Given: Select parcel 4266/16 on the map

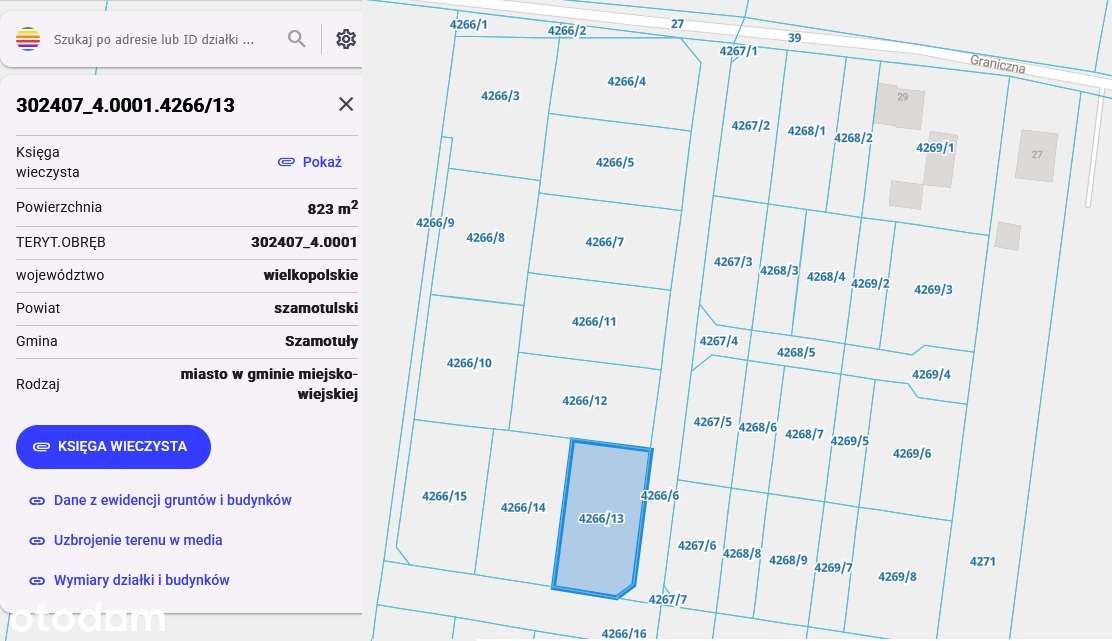Looking at the screenshot, I should [624, 633].
